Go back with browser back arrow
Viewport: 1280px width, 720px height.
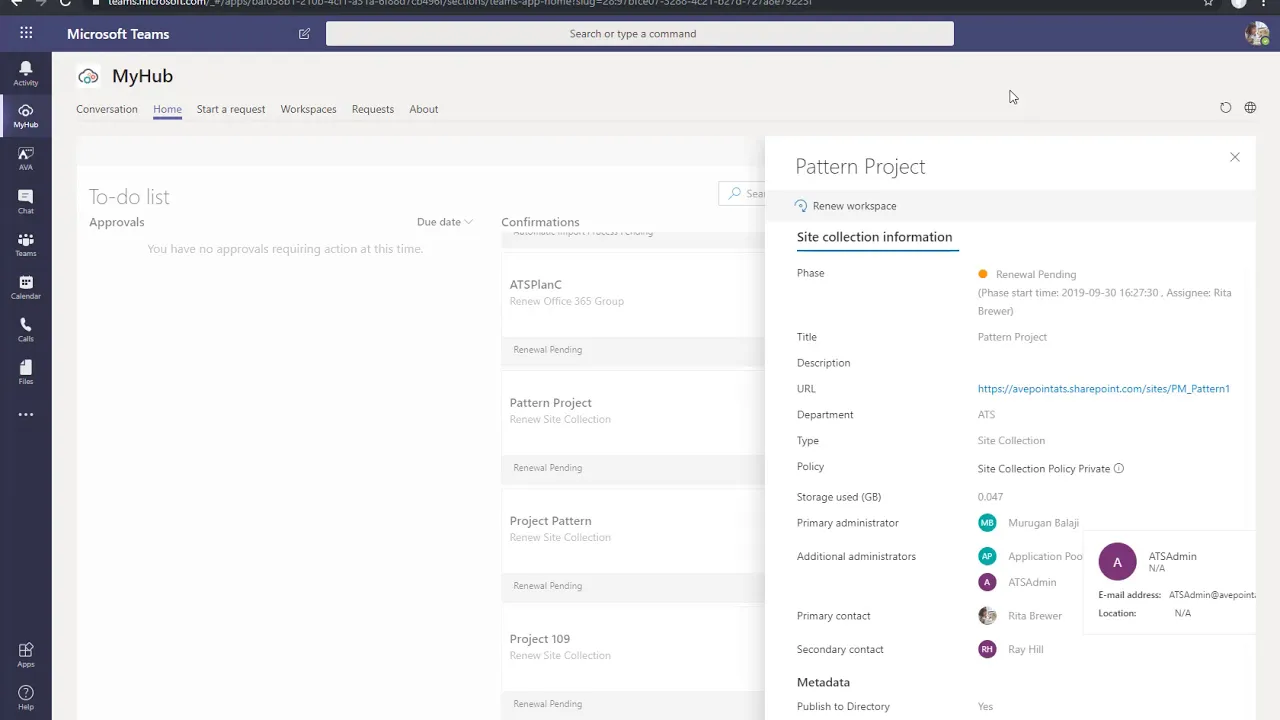[x=16, y=3]
